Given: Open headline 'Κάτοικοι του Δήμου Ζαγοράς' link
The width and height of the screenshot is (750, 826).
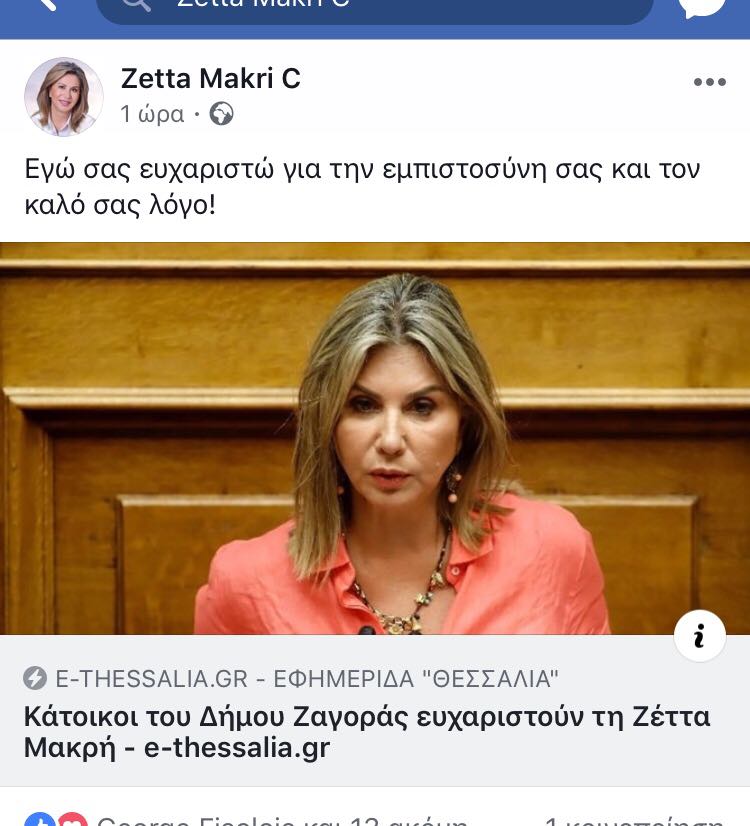Looking at the screenshot, I should coord(367,732).
